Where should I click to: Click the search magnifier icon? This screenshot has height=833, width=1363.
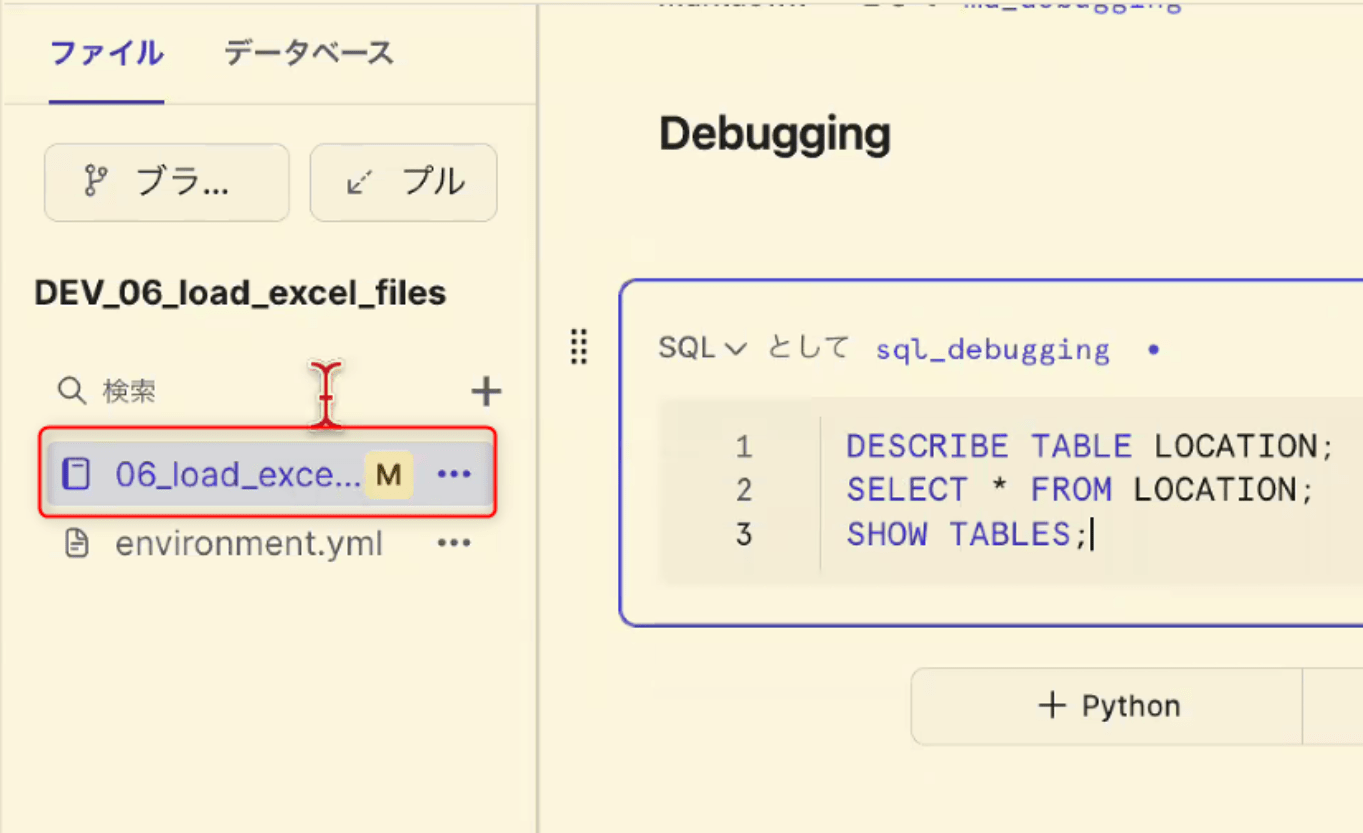(x=72, y=391)
